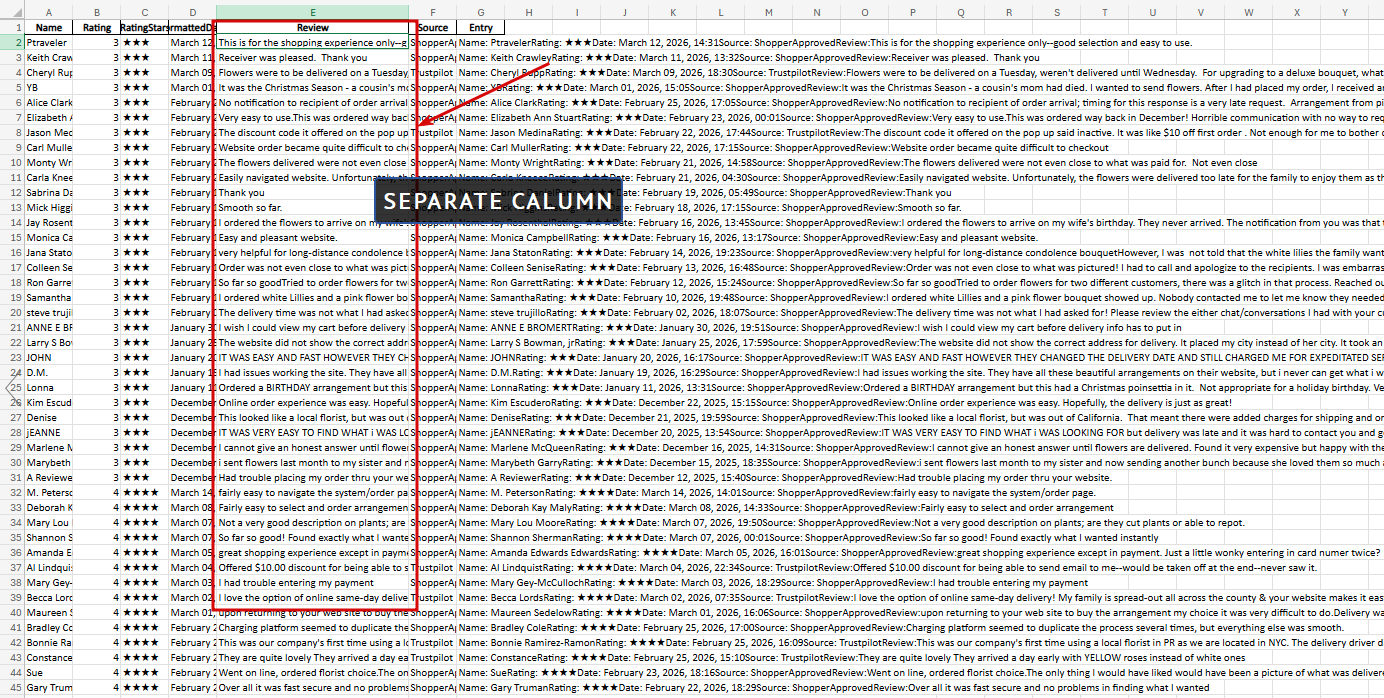Select row 17 header number
This screenshot has width=1384, height=698.
click(12, 267)
